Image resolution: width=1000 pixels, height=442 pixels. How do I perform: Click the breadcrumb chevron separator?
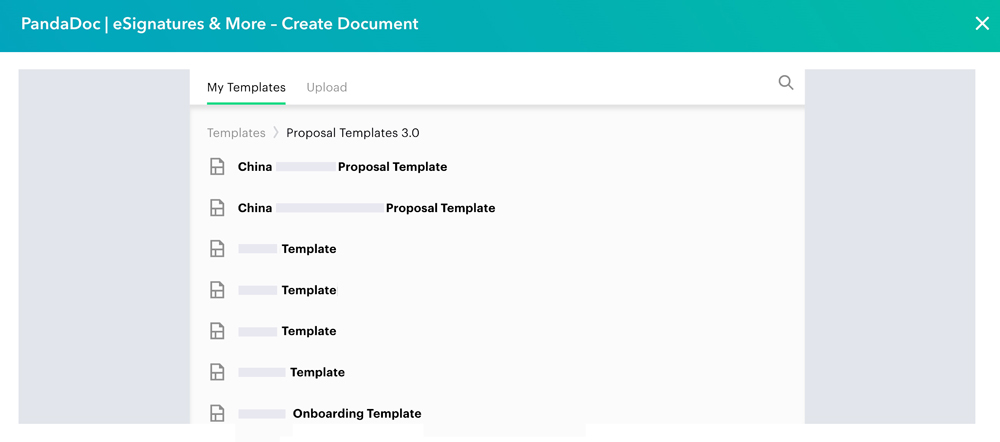276,133
